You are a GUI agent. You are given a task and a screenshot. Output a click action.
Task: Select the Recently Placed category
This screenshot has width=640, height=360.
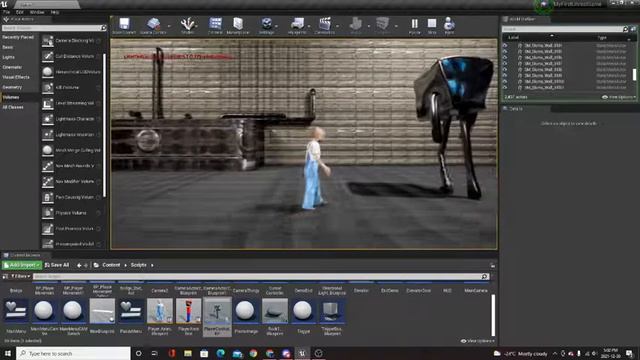(18, 37)
